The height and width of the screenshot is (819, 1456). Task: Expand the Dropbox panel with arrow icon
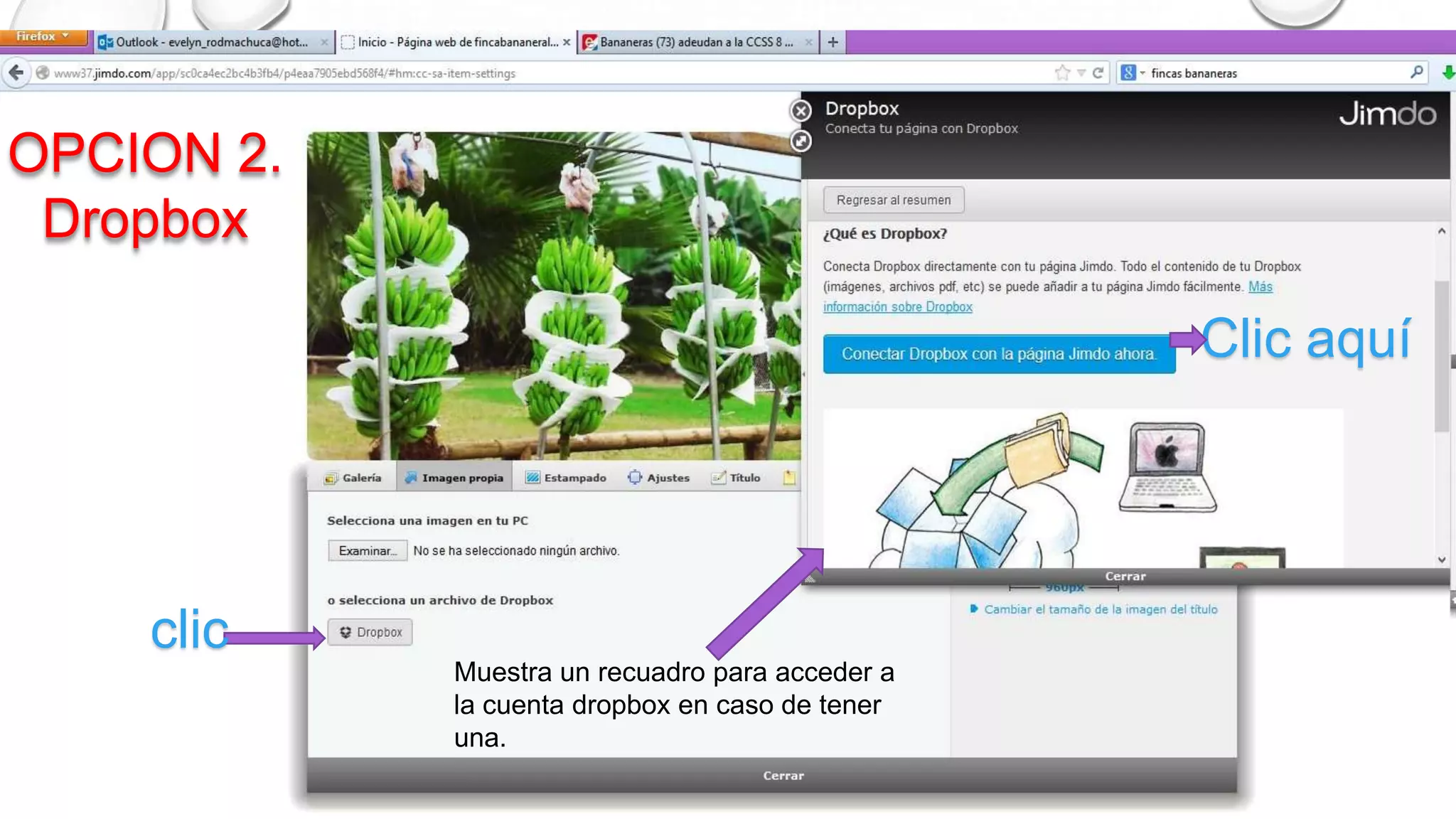click(x=801, y=141)
